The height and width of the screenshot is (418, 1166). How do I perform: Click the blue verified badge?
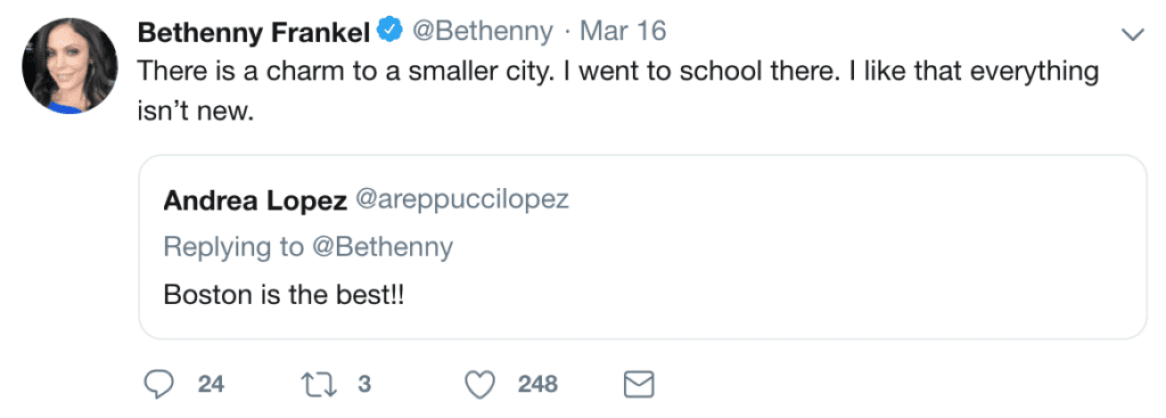pyautogui.click(x=389, y=33)
